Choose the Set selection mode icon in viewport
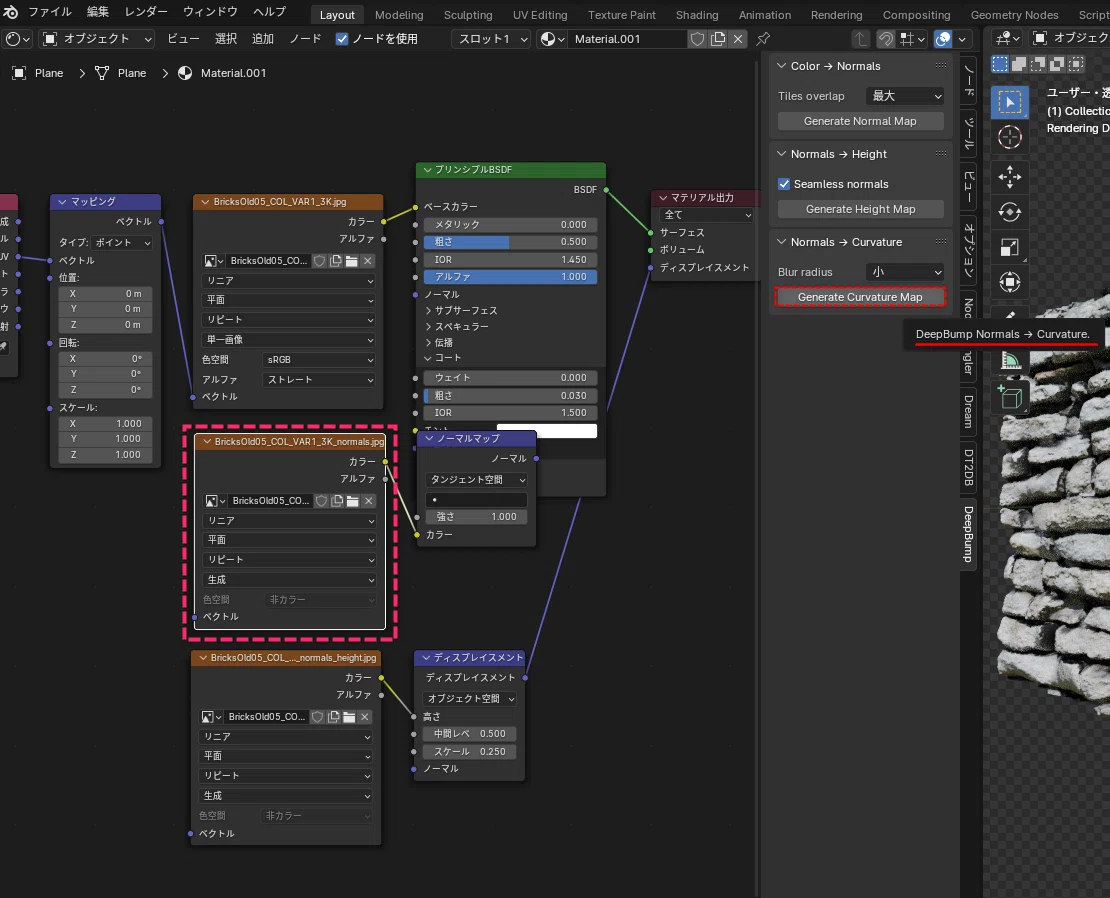1110x898 pixels. pos(1000,64)
